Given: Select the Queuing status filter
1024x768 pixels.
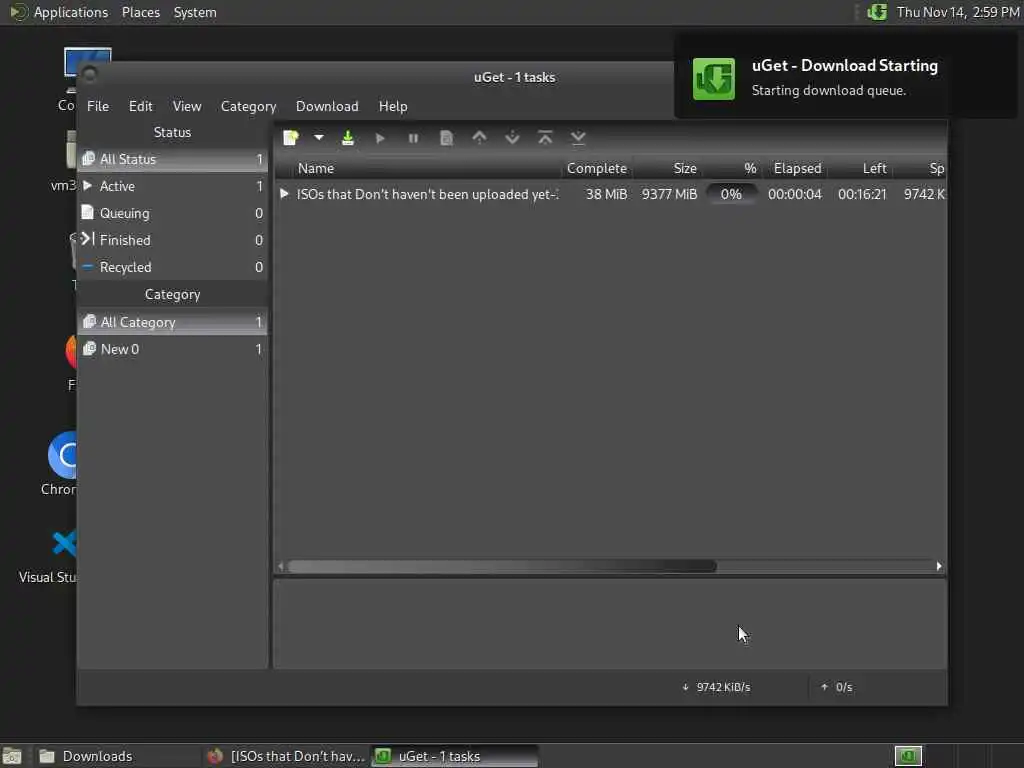Looking at the screenshot, I should coord(172,214).
